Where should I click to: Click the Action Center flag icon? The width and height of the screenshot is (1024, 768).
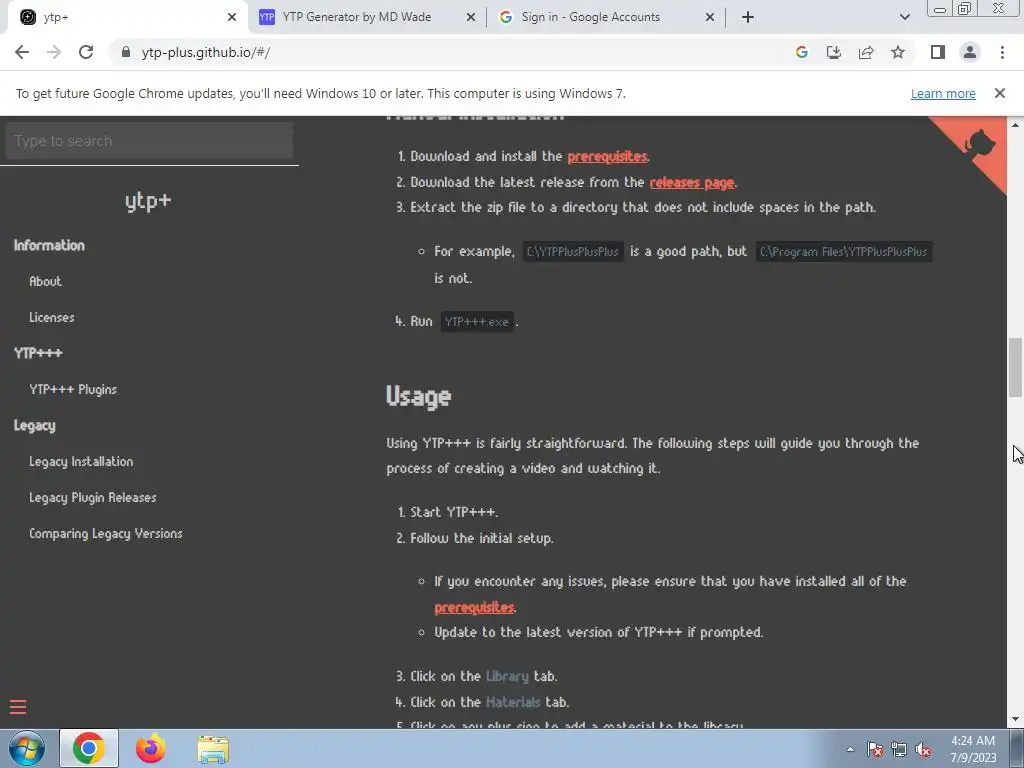(874, 749)
